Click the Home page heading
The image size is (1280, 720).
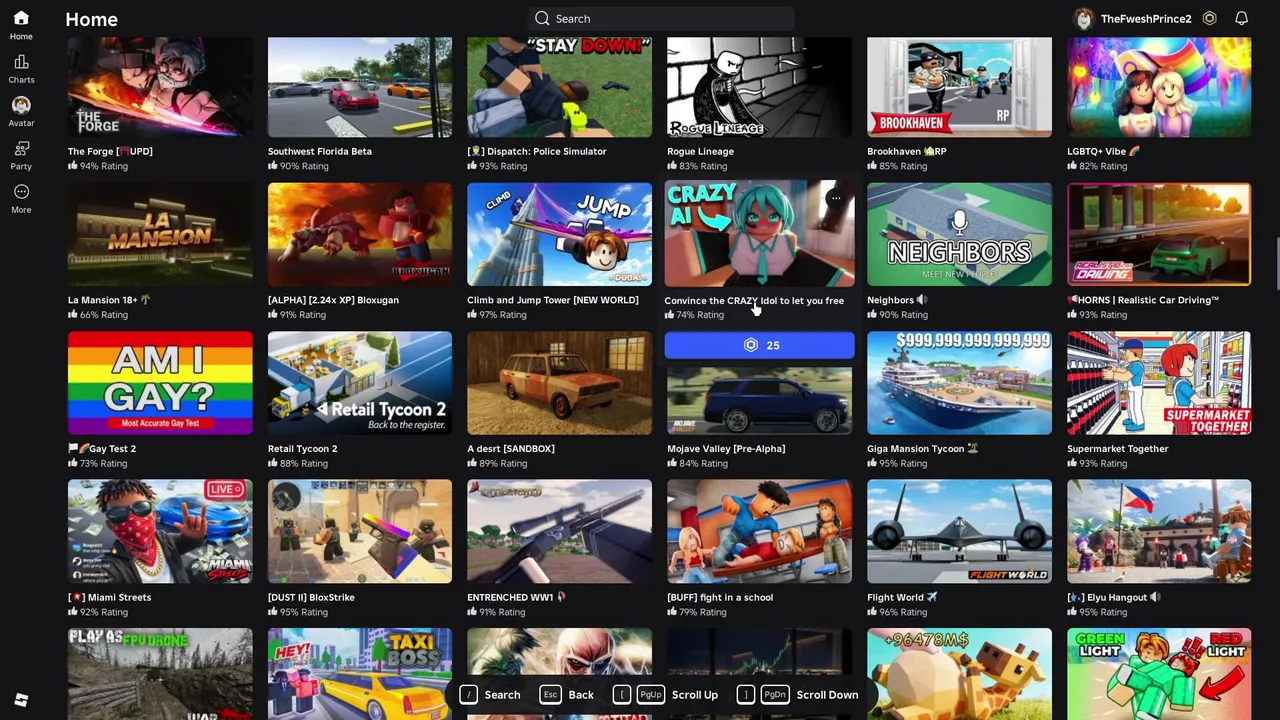click(91, 19)
